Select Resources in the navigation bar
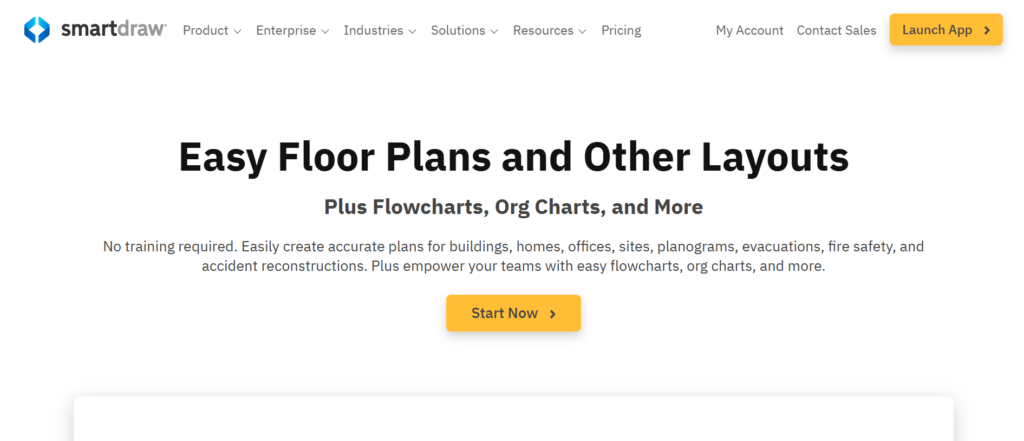This screenshot has height=441, width=1024. [x=544, y=30]
